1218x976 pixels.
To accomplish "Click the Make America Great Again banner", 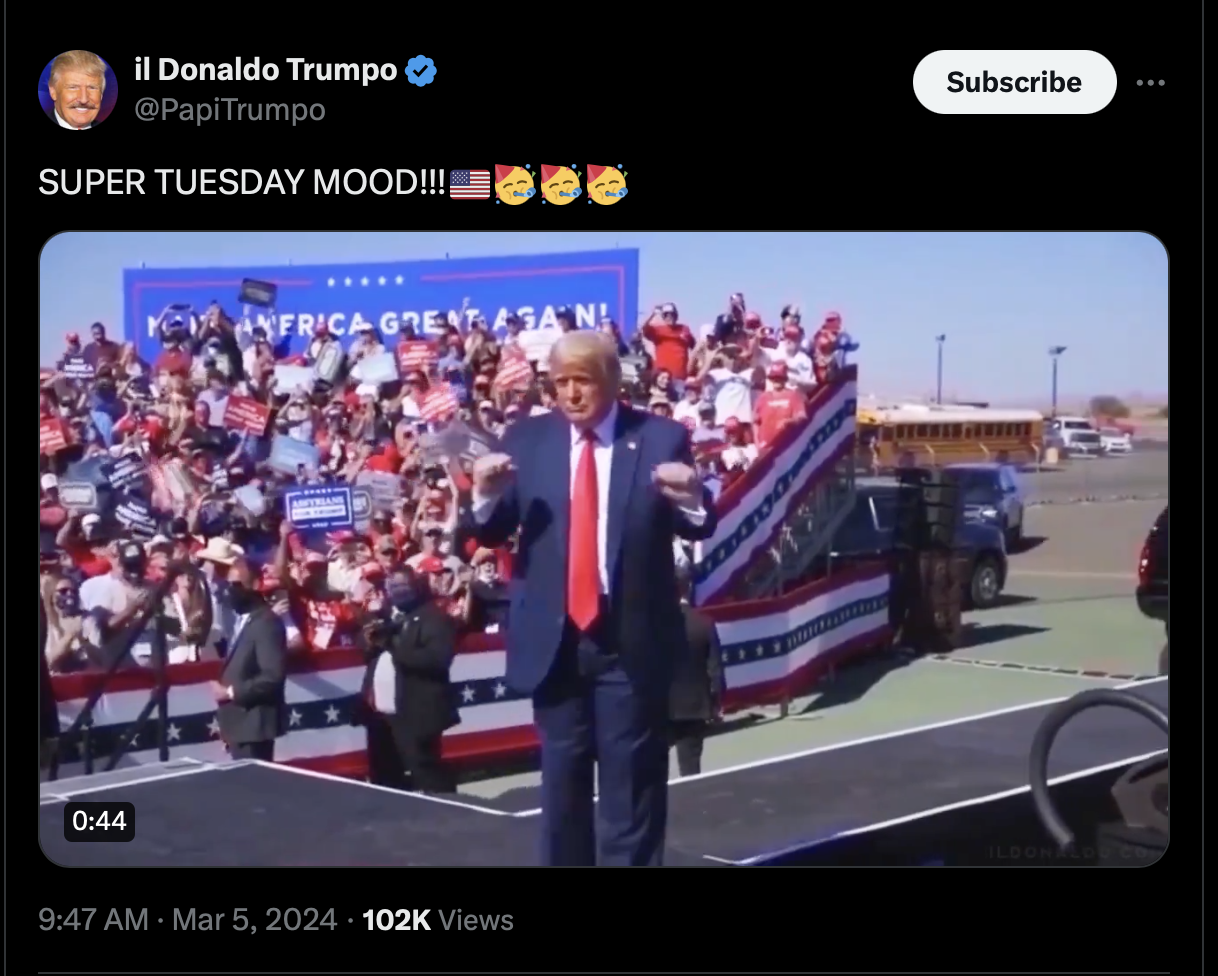I will (x=380, y=302).
